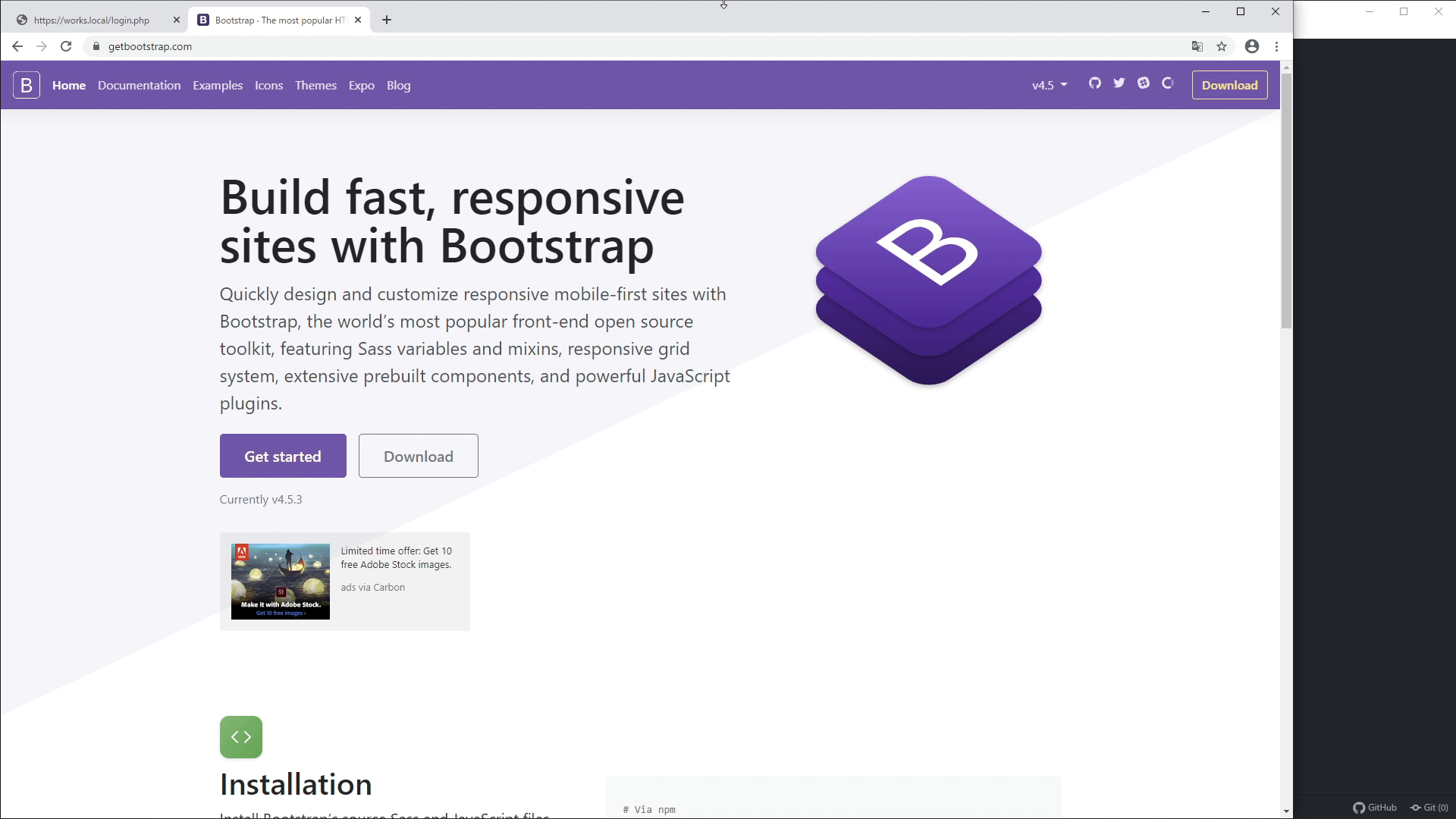Click the page vertical scrollbar thumb

1286,201
